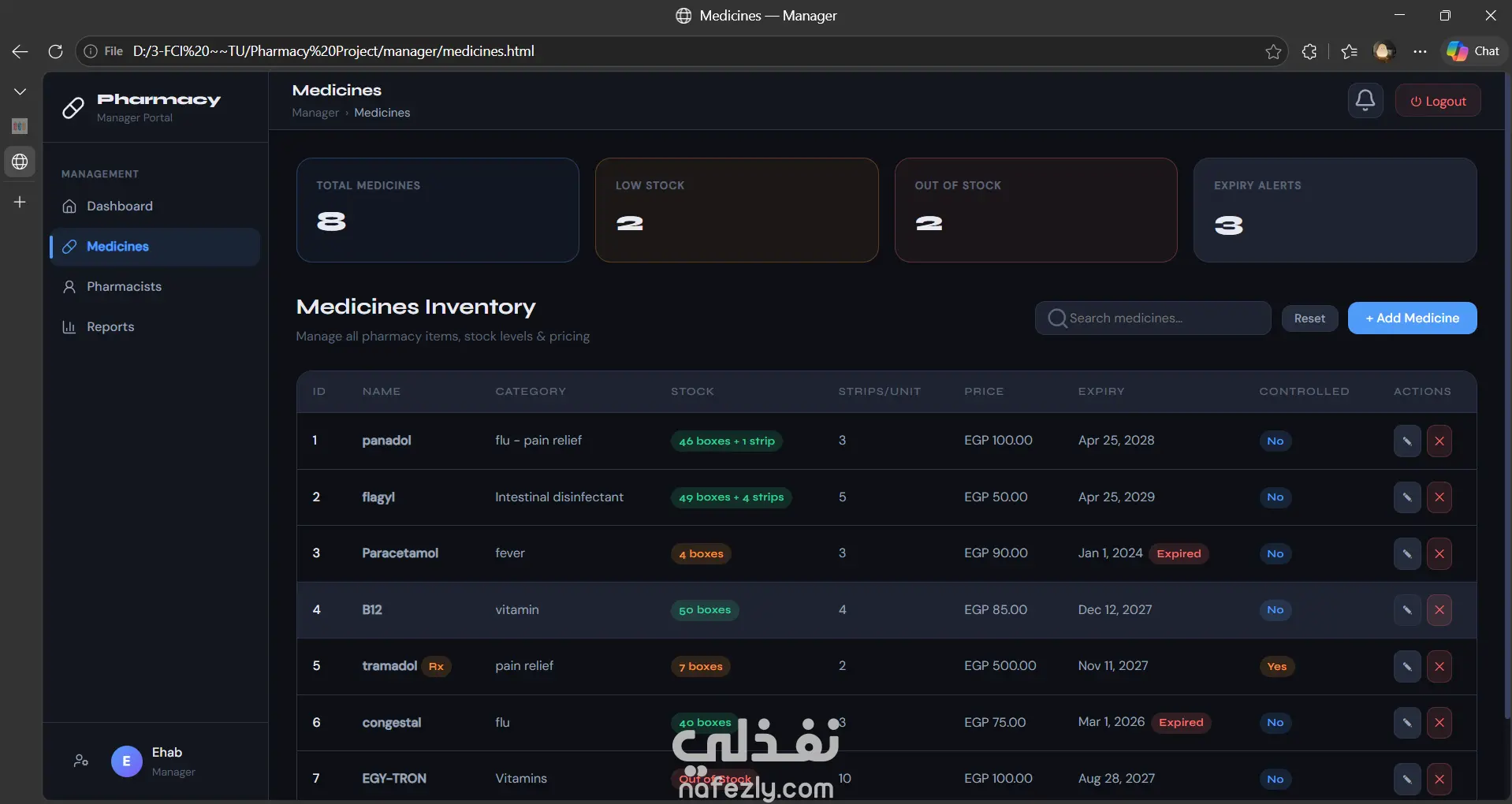
Task: Click the browser address bar URL
Action: click(x=333, y=51)
